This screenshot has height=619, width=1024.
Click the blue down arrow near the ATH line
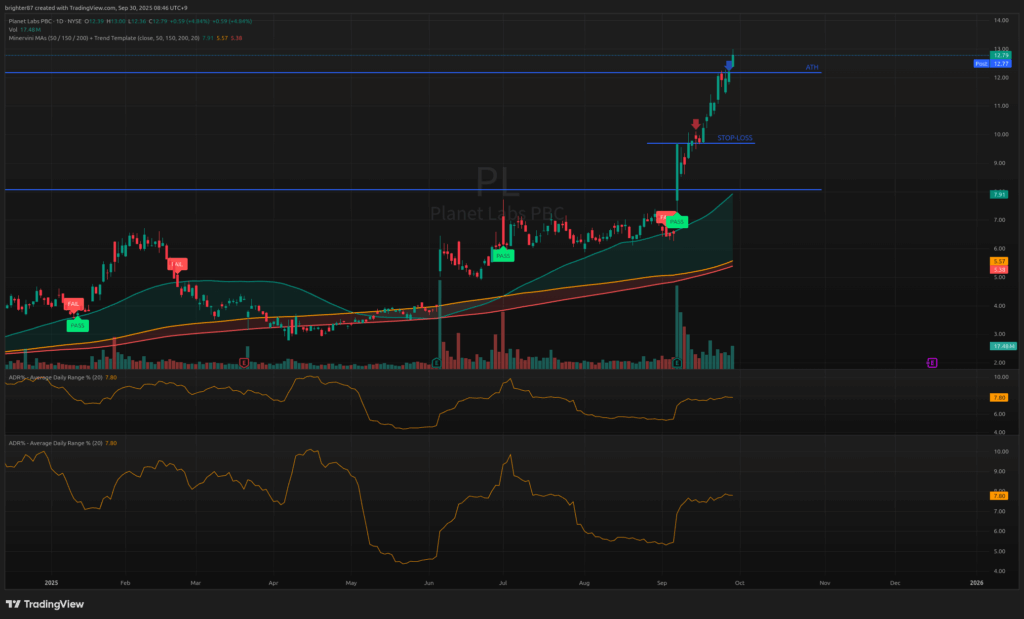tap(729, 65)
